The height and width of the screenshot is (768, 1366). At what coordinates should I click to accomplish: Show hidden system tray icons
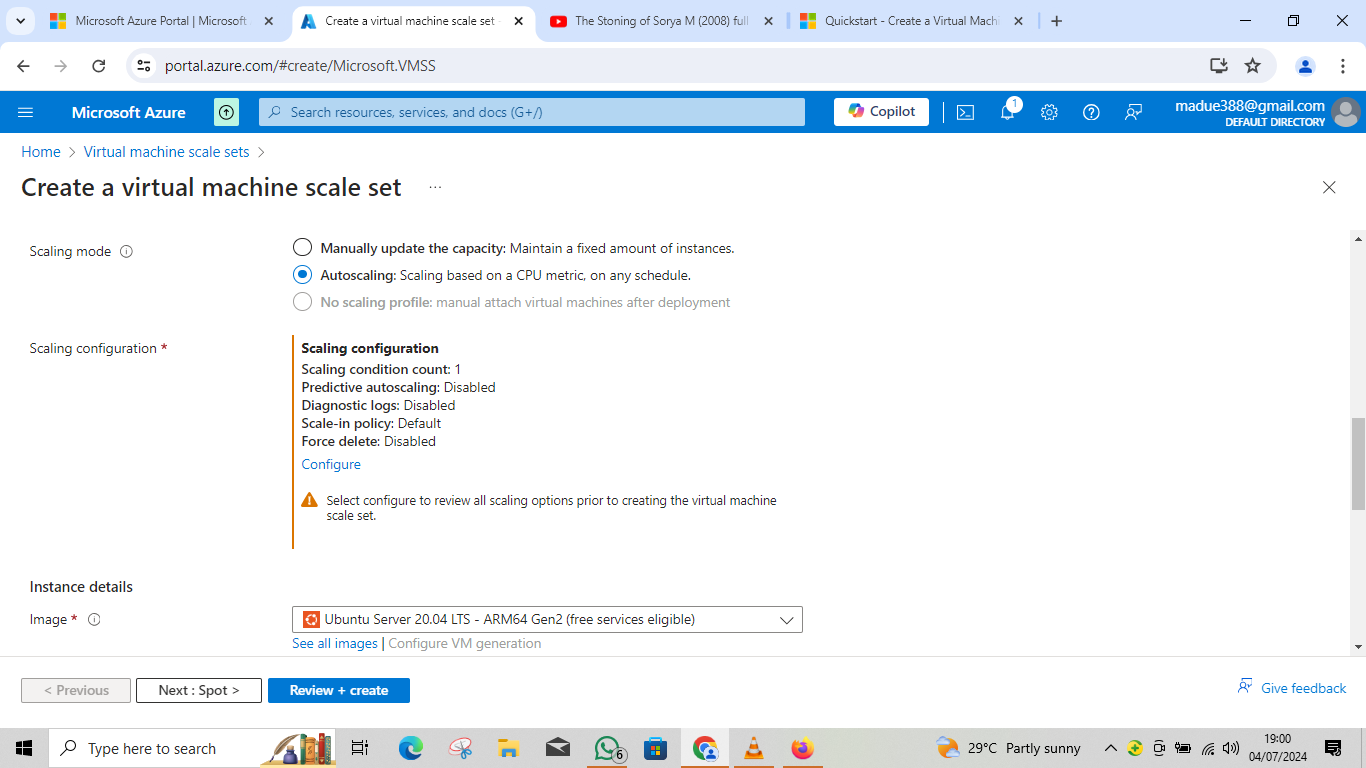click(x=1110, y=748)
